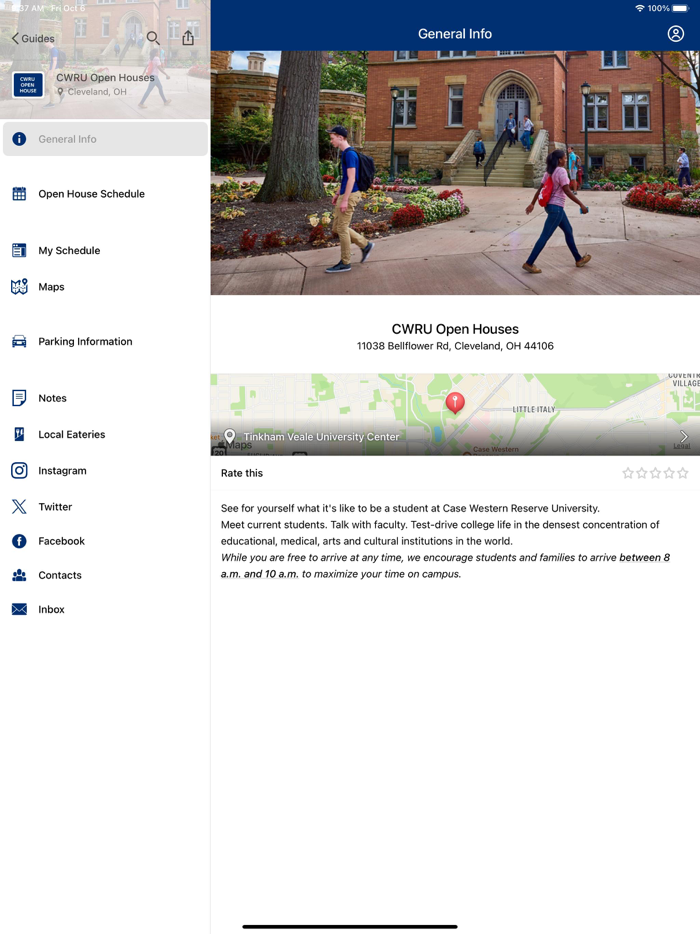Image resolution: width=700 pixels, height=934 pixels.
Task: Tap the Wi-Fi status icon
Action: coord(640,8)
